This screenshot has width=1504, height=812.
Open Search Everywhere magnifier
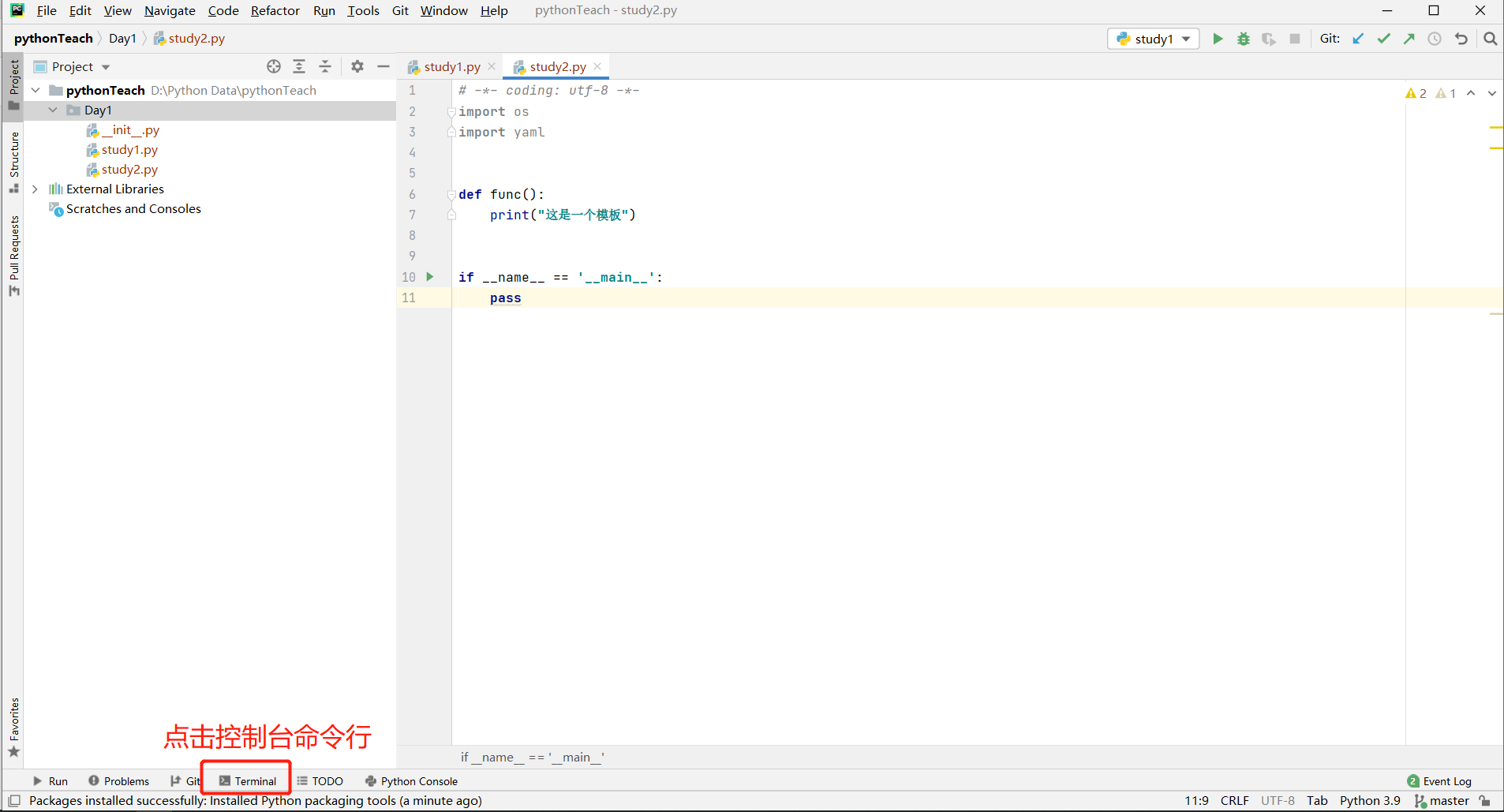pos(1490,39)
